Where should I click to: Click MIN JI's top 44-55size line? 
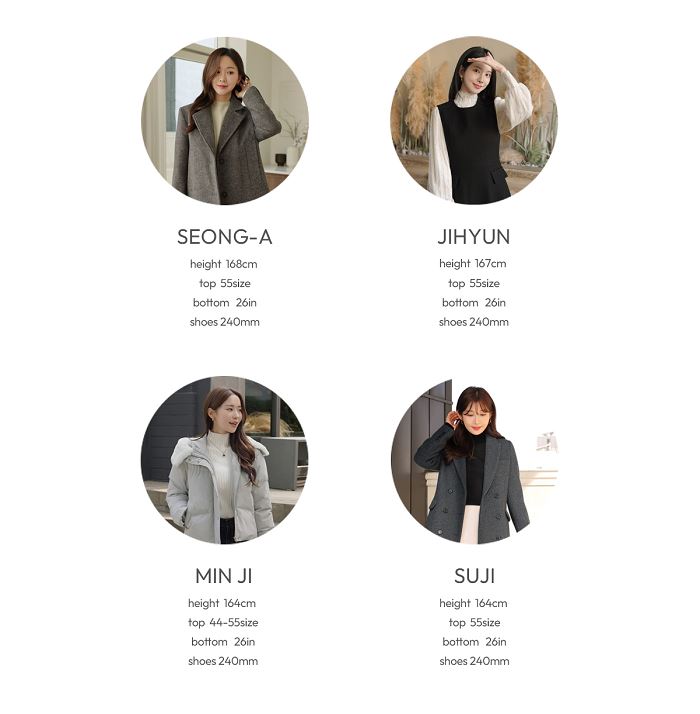click(223, 622)
